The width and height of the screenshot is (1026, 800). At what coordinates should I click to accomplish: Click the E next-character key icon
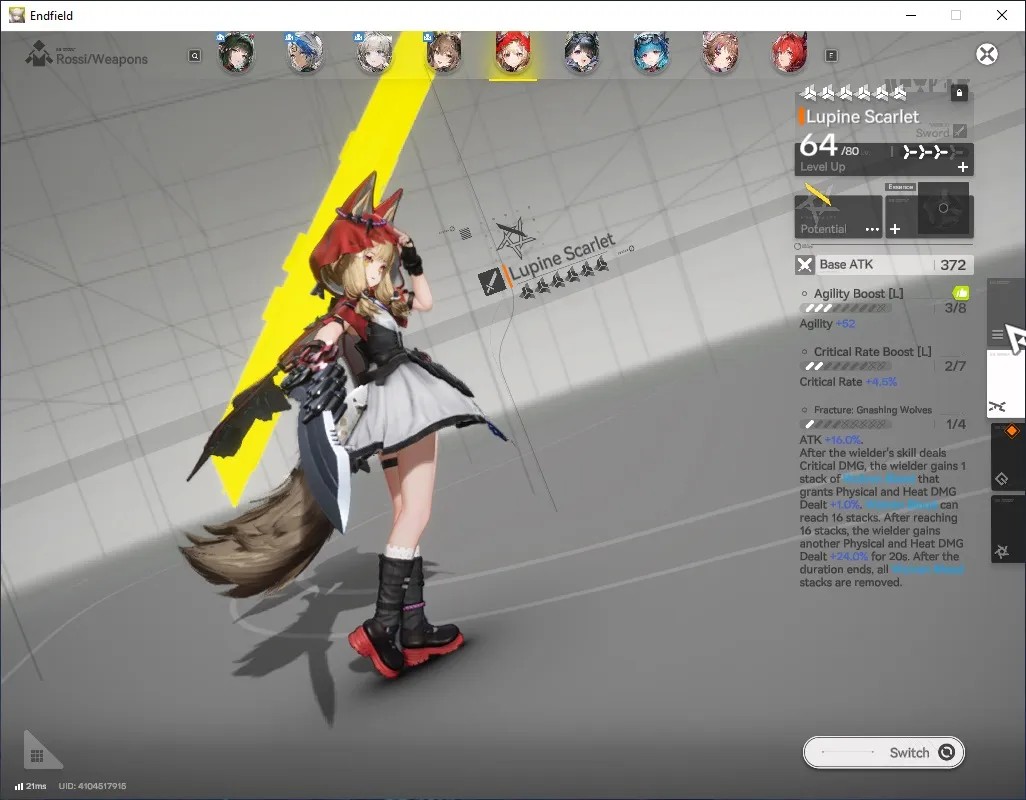831,56
